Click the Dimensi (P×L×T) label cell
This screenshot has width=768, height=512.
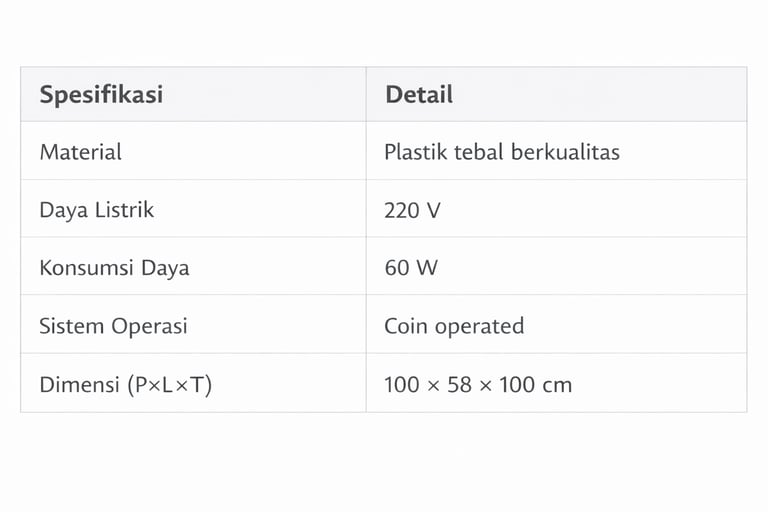click(x=126, y=384)
